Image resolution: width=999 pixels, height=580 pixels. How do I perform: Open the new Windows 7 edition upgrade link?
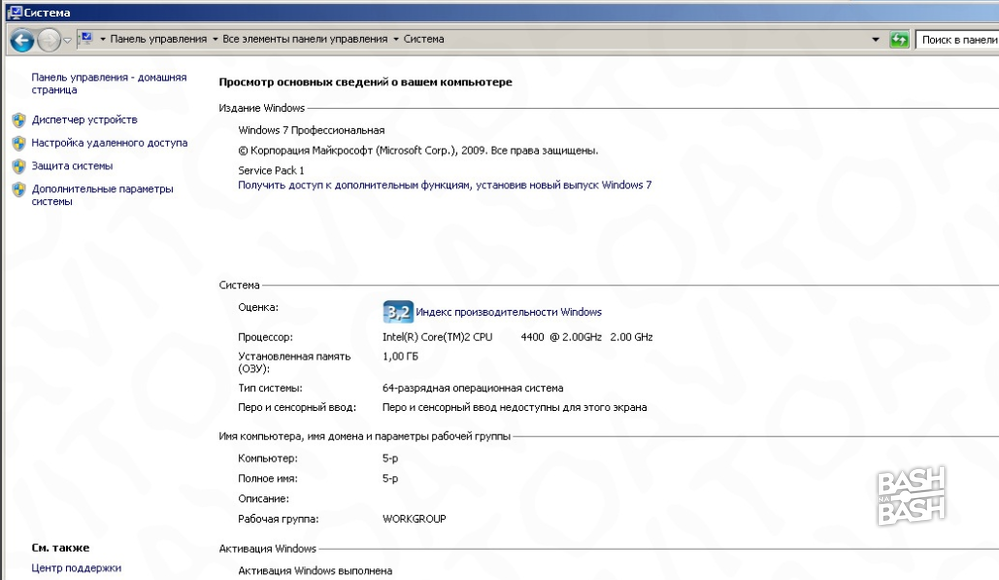tap(445, 185)
